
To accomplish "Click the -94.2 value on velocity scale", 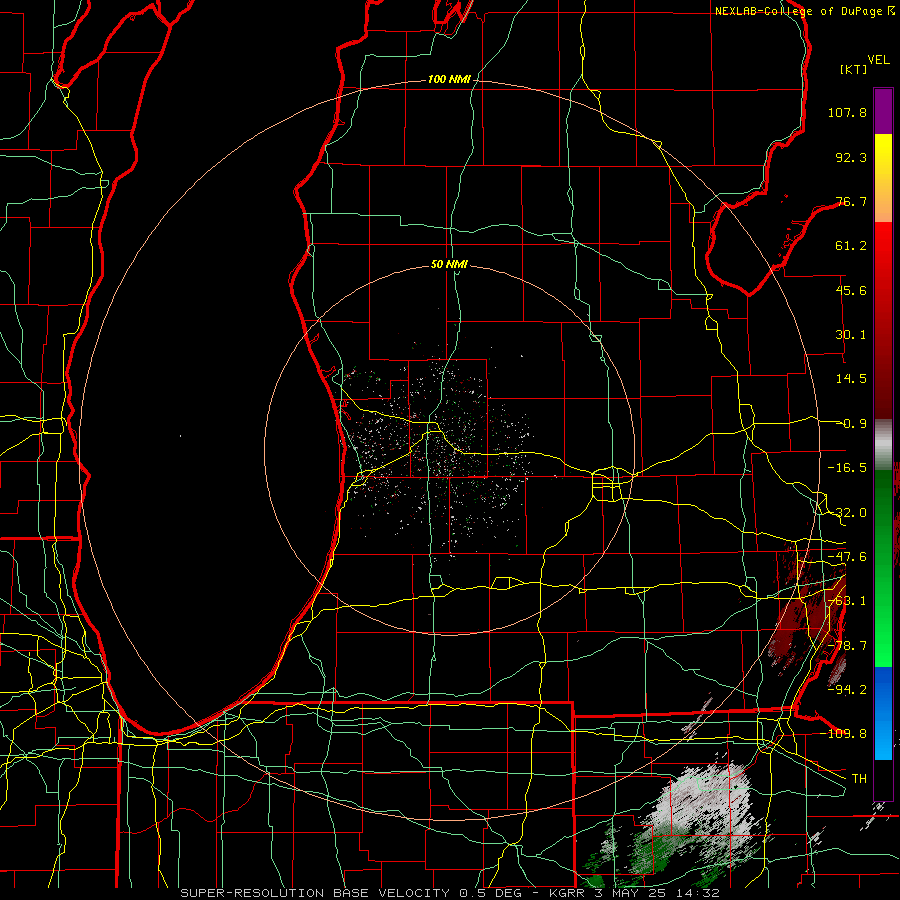I will click(x=847, y=690).
